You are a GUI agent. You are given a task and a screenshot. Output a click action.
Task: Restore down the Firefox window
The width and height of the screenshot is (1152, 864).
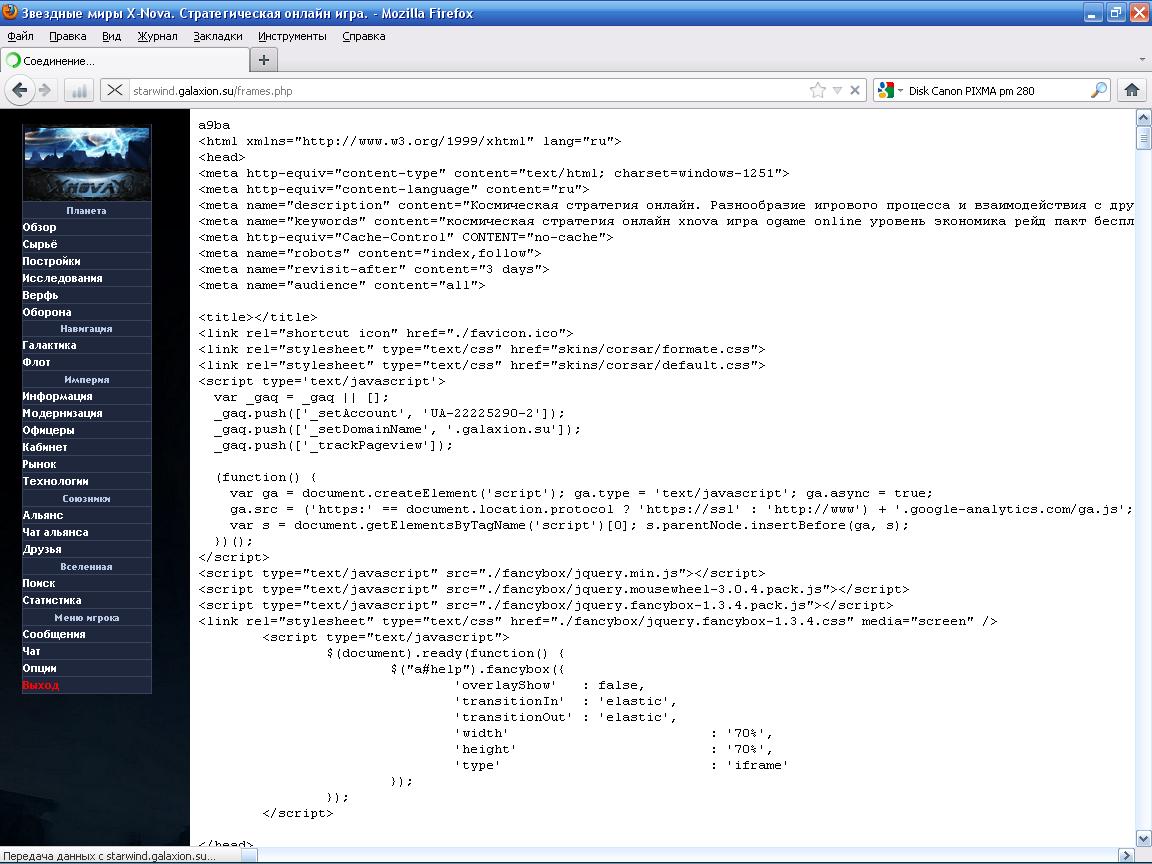(1116, 12)
